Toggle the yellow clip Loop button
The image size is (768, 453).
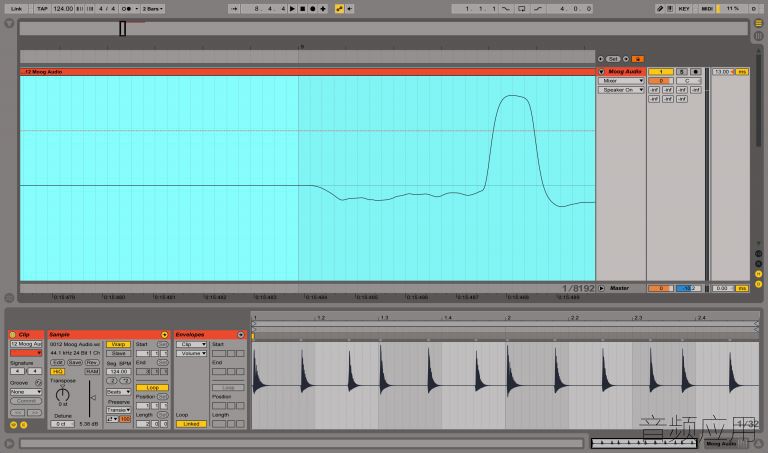point(152,388)
